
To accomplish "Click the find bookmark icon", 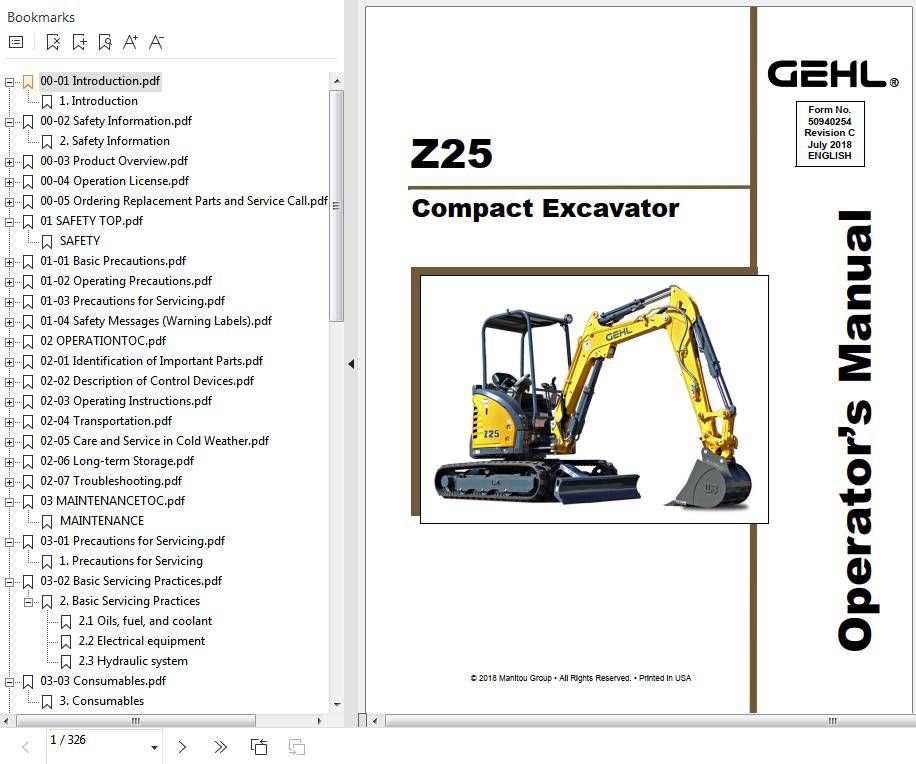I will point(105,42).
